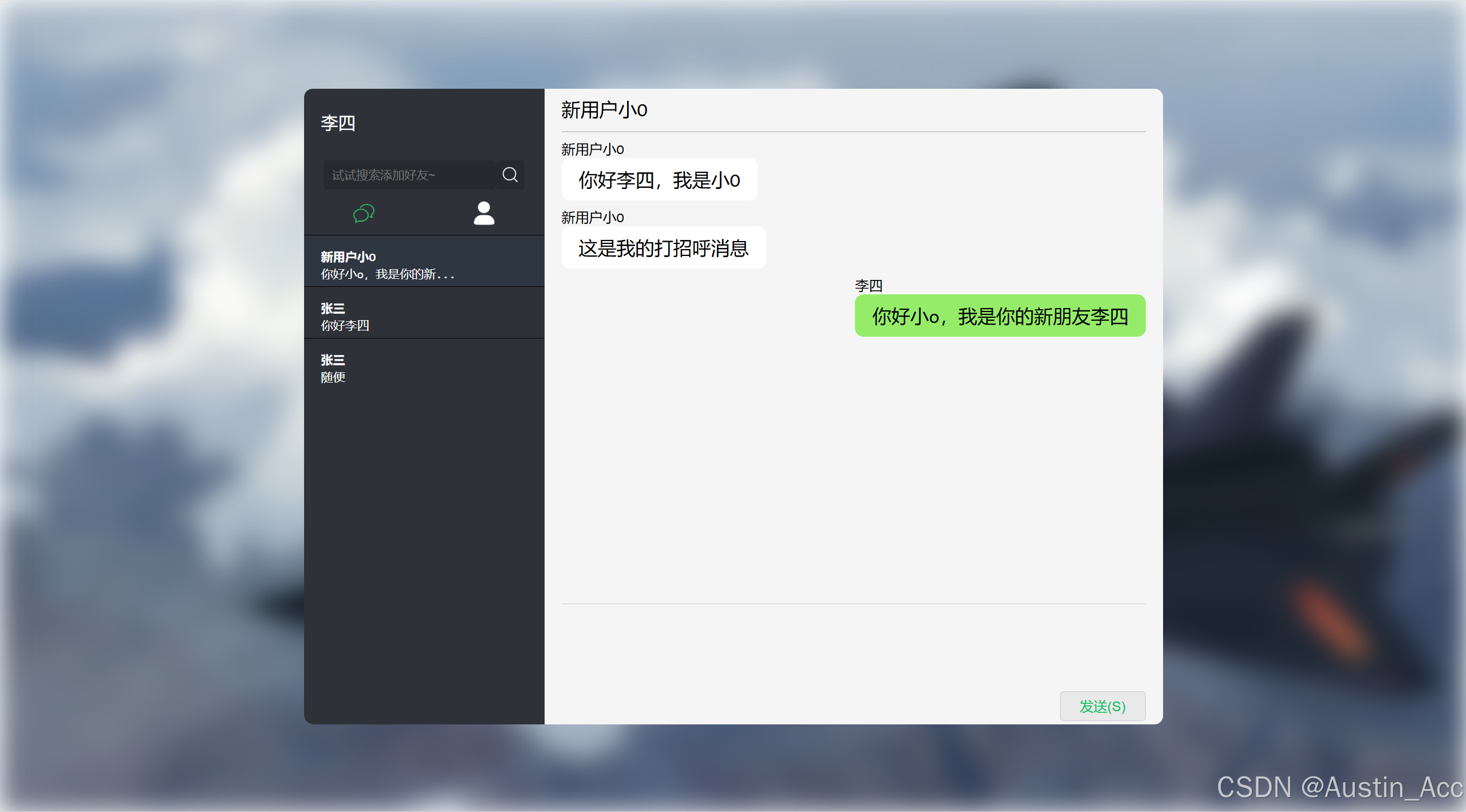Screen dimensions: 1466x812
Task: Click the 李四 username at sidebar top
Action: [338, 123]
